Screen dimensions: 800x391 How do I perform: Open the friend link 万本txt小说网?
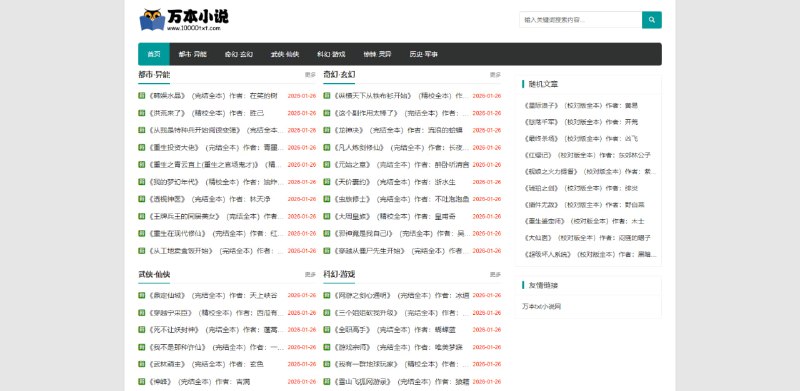click(x=542, y=307)
